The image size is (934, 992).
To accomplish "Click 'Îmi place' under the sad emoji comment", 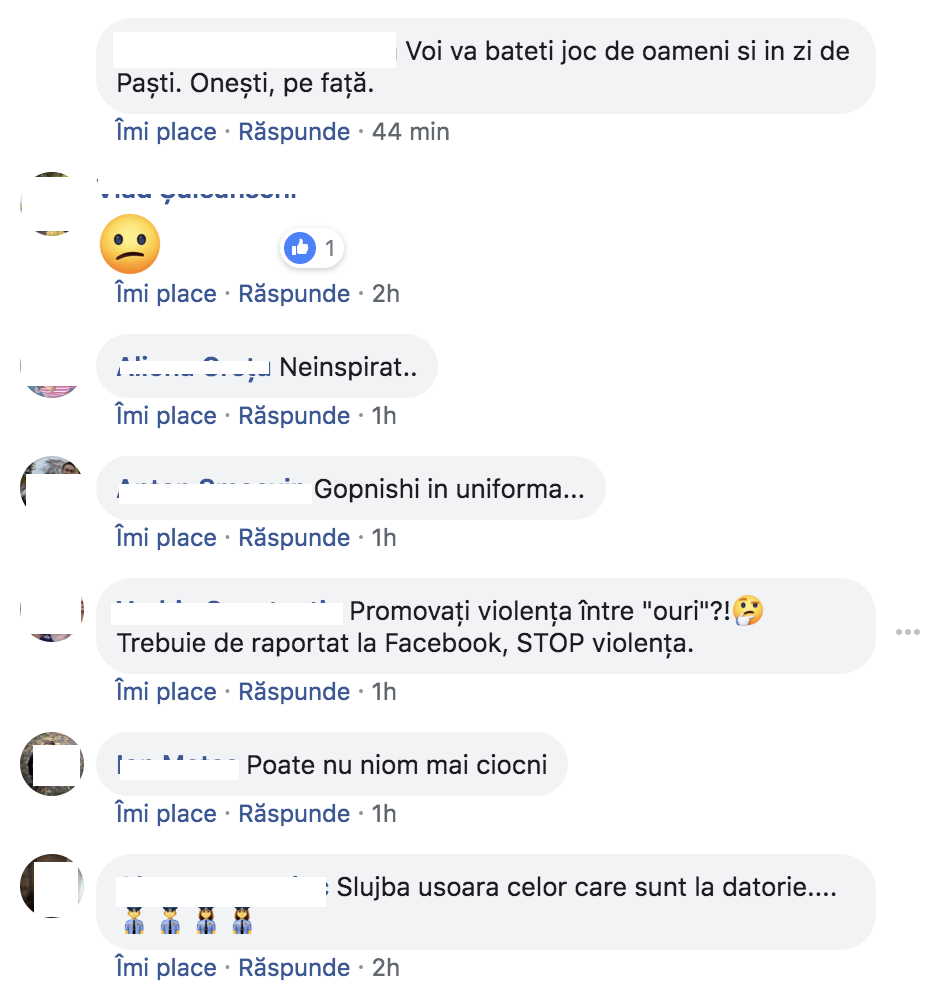I will [166, 294].
